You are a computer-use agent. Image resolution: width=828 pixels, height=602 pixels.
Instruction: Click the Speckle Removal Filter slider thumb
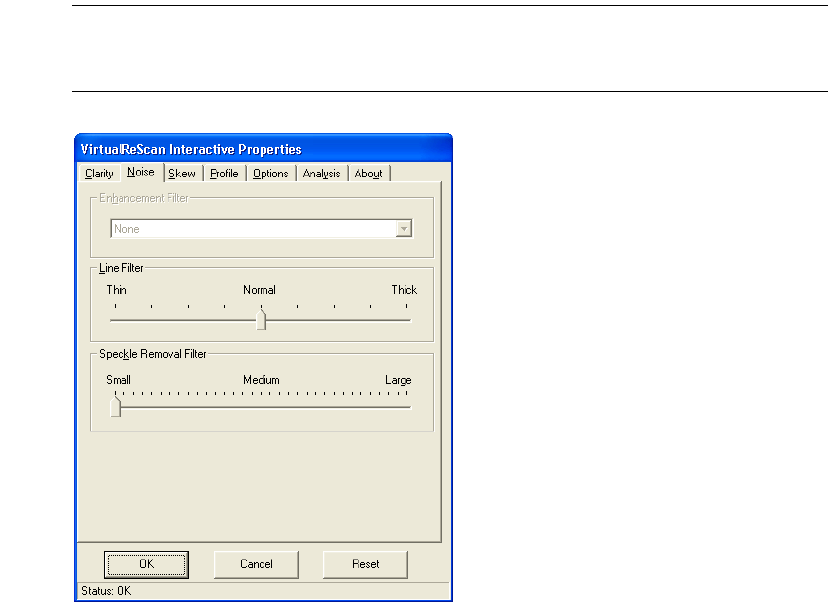[x=116, y=407]
